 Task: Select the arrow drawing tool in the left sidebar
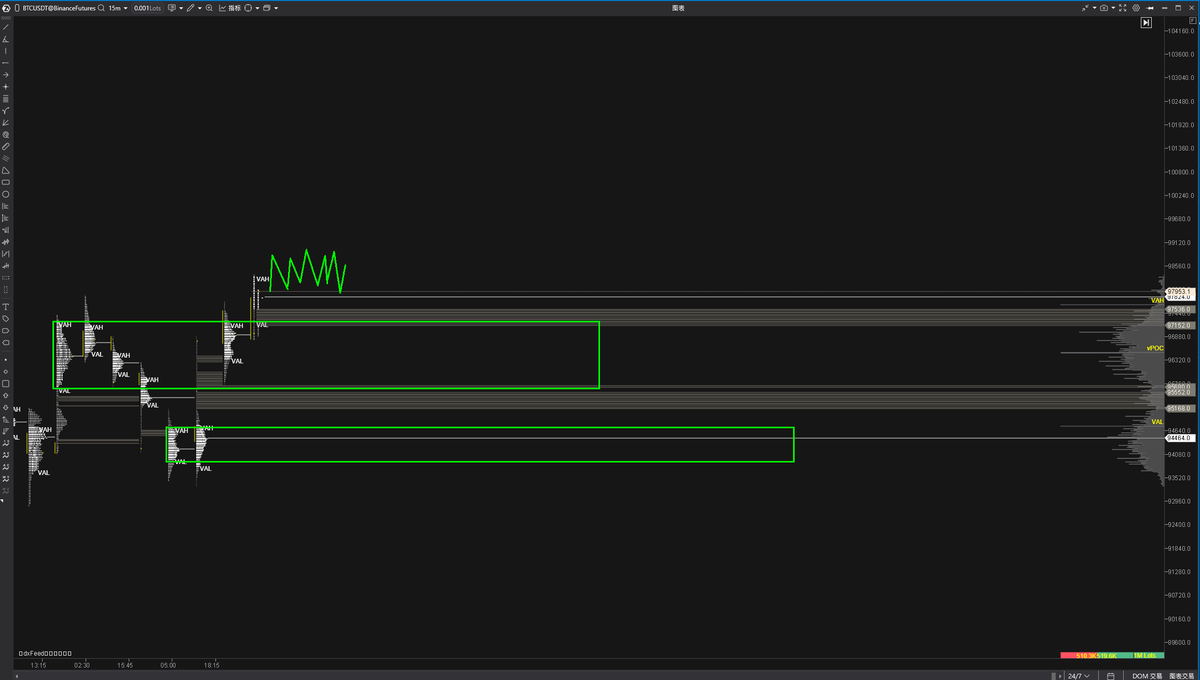tap(6, 75)
